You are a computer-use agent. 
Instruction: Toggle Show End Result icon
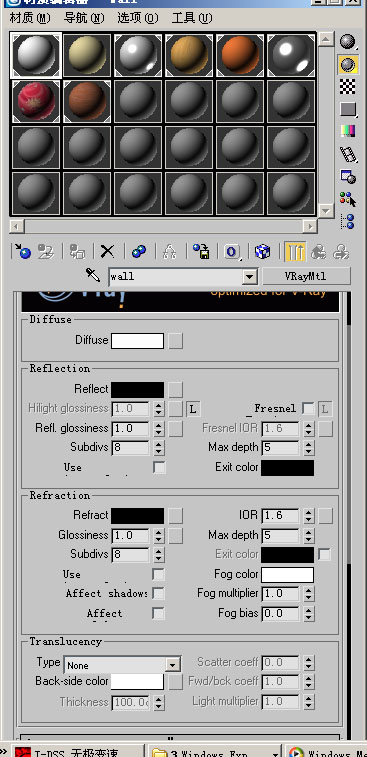[295, 251]
